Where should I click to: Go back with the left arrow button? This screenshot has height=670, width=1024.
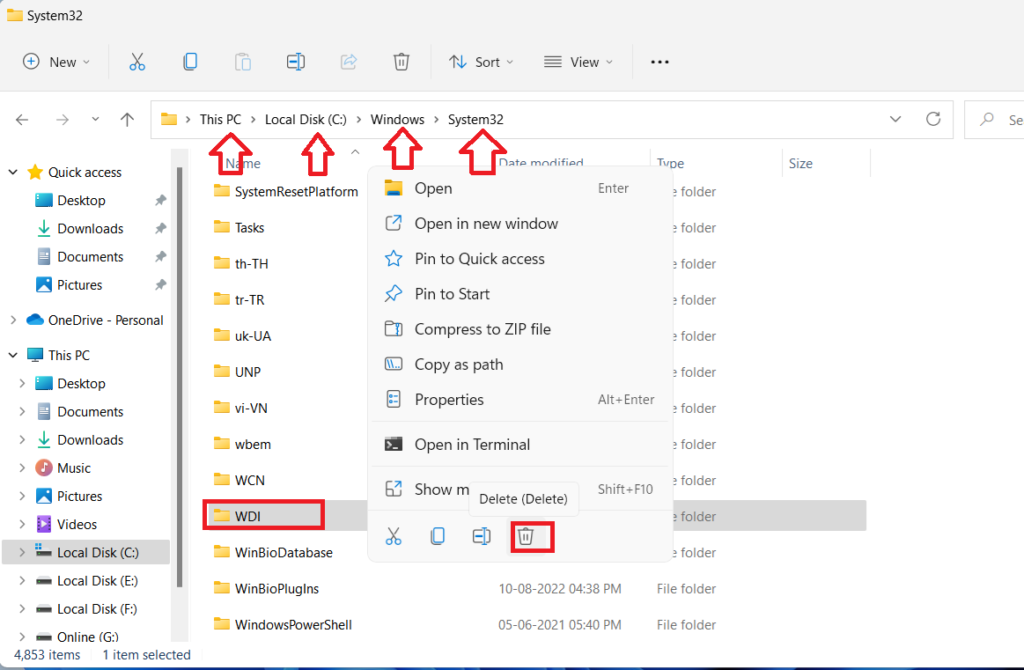coord(22,120)
